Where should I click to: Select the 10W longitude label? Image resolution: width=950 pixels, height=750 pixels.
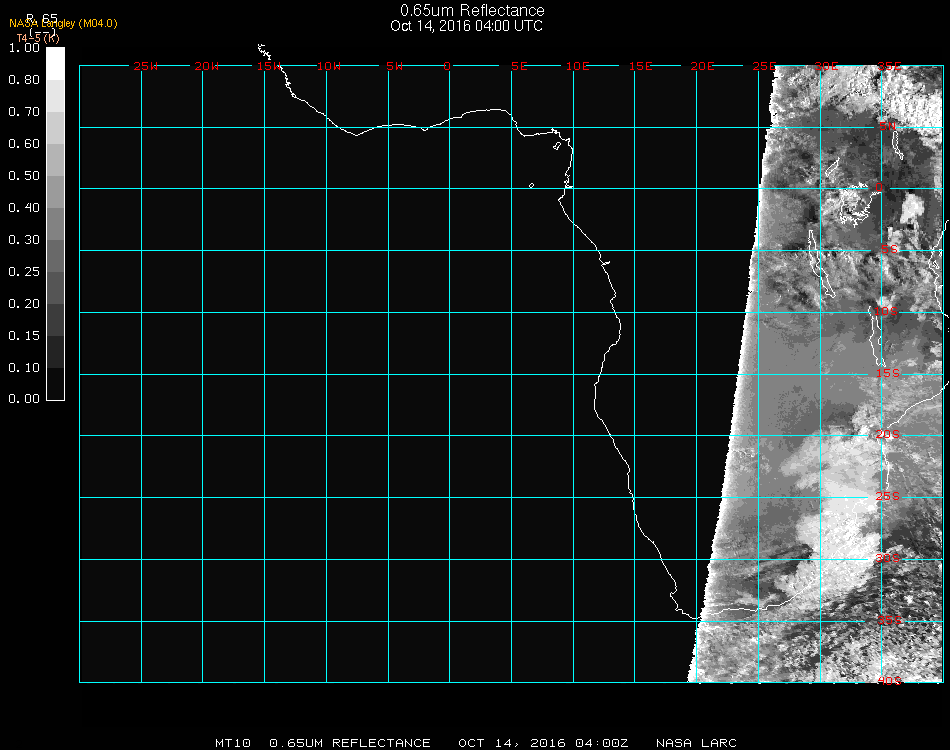click(329, 66)
